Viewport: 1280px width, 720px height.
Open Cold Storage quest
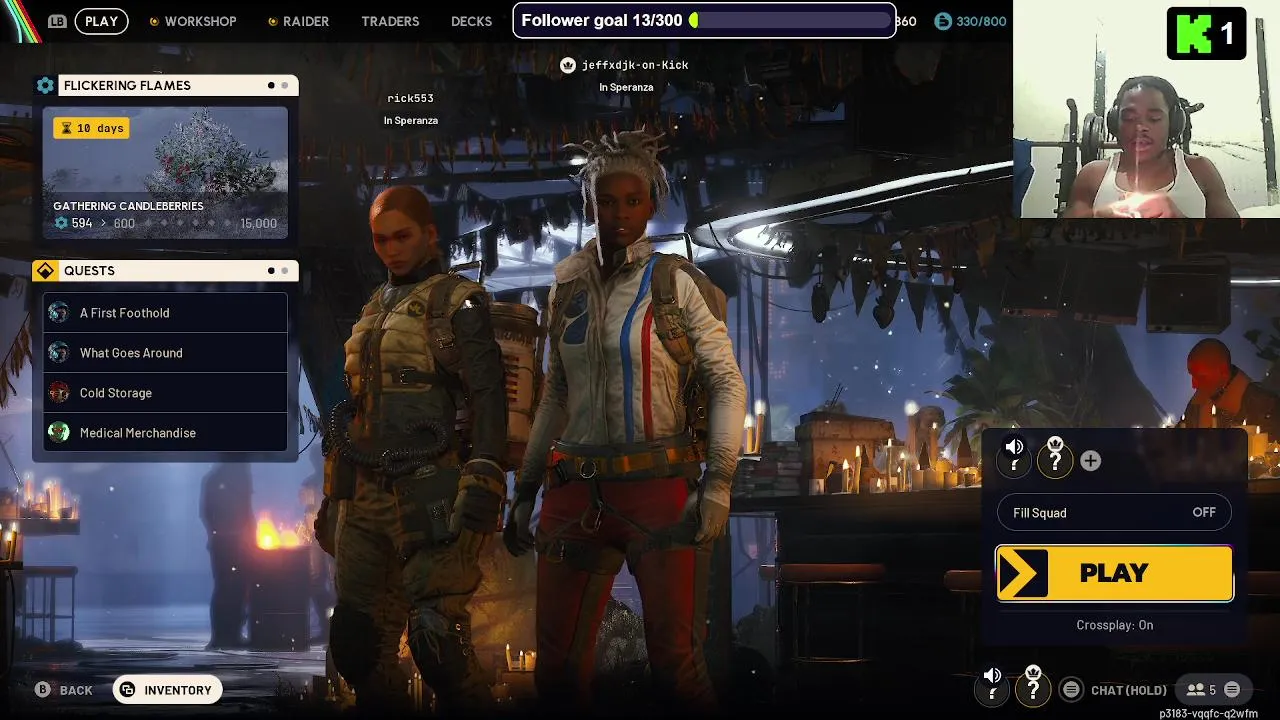point(165,393)
